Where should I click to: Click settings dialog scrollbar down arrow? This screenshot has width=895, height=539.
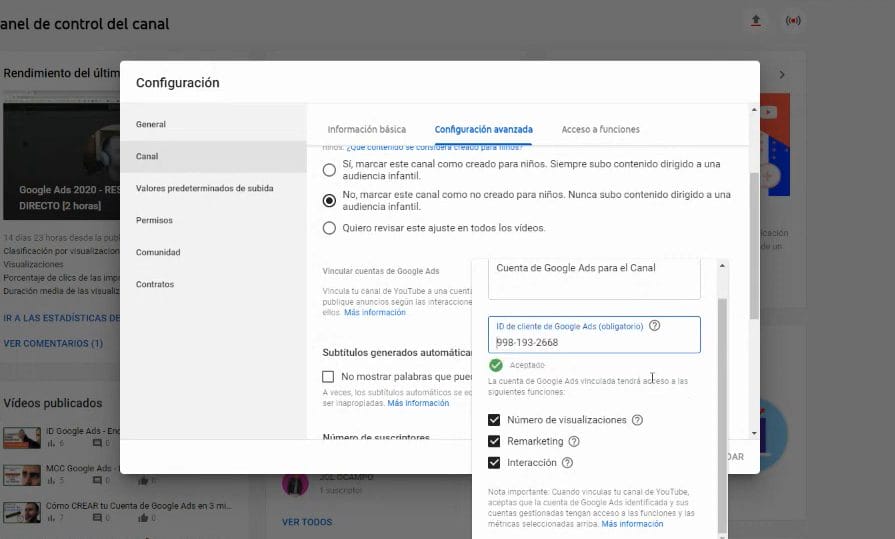[754, 433]
